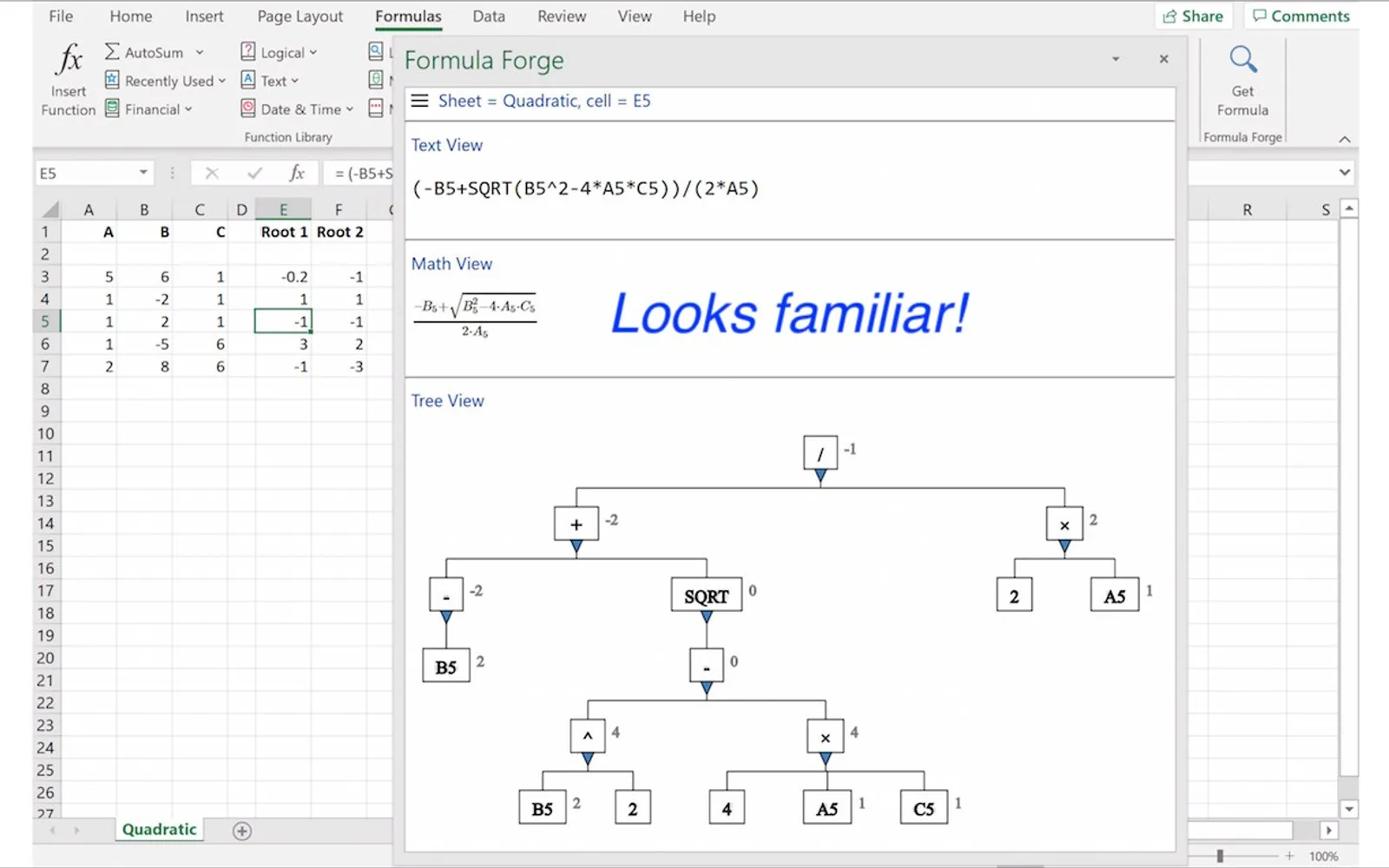Collapse the SQRT node in Tree View
Image resolution: width=1389 pixels, height=868 pixels.
[x=707, y=617]
